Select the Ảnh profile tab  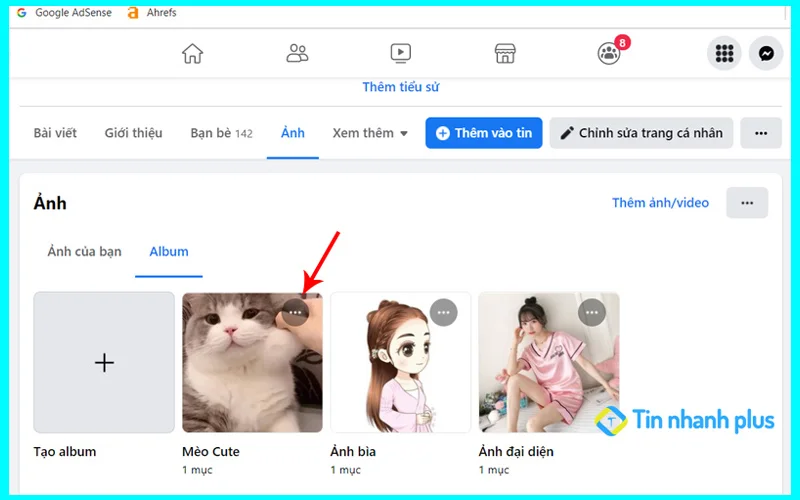tap(293, 133)
